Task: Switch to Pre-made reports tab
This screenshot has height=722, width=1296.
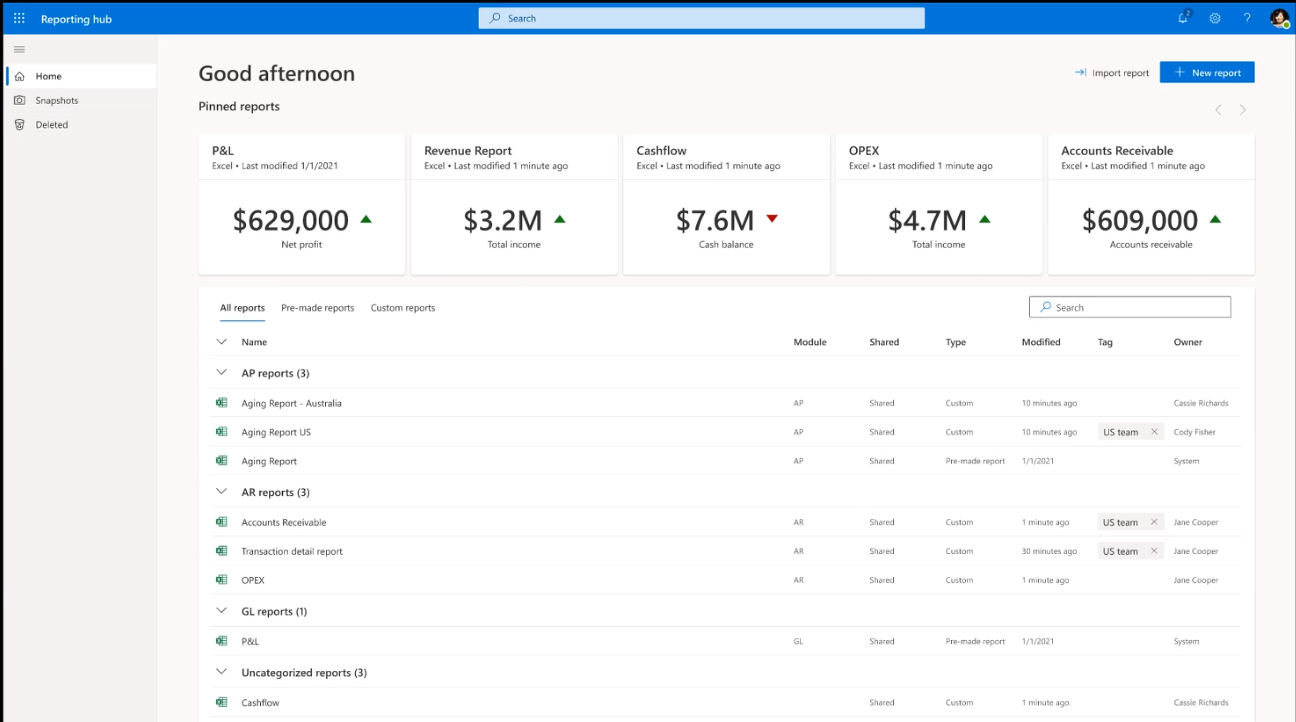Action: tap(318, 308)
